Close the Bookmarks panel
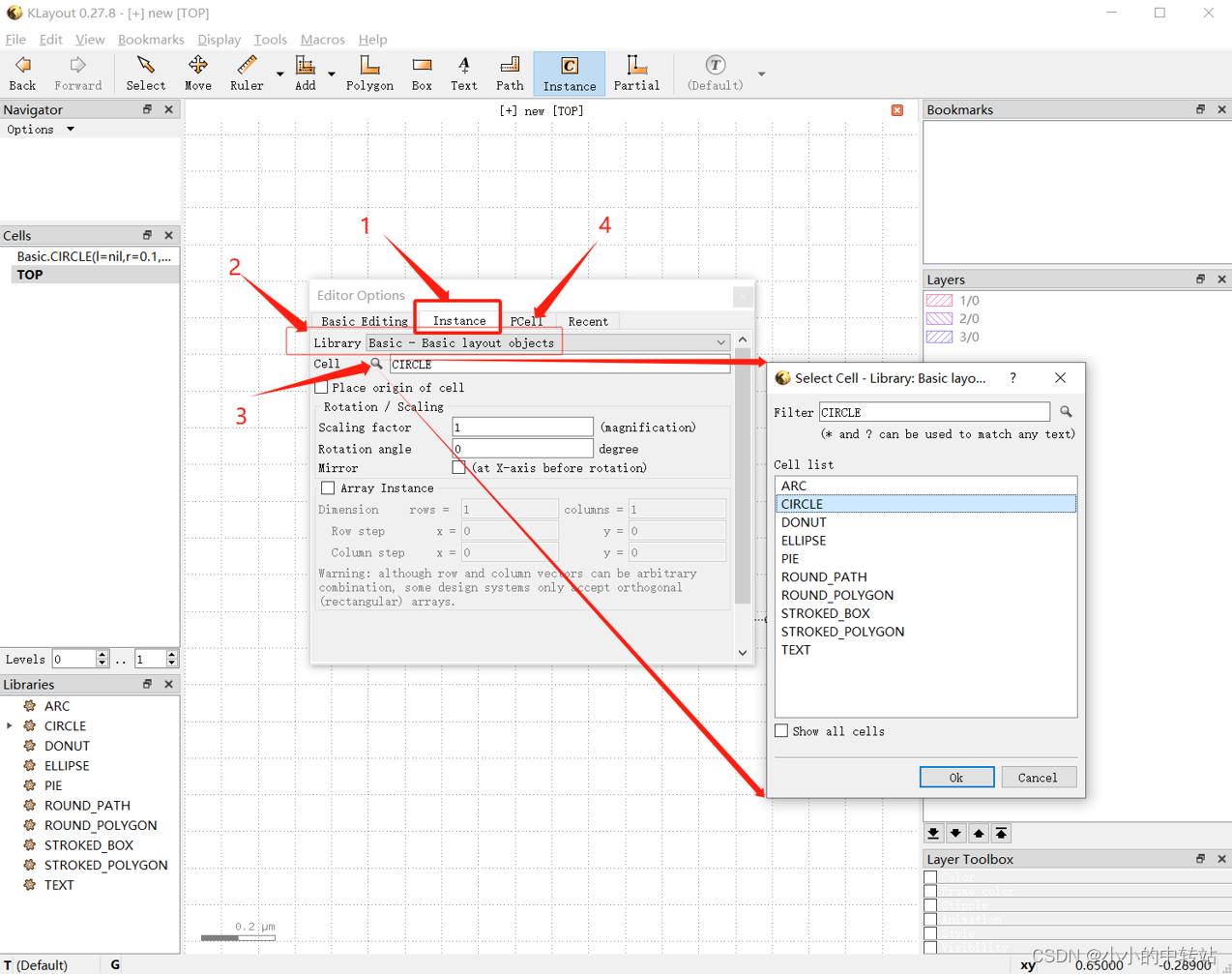 pyautogui.click(x=1221, y=109)
